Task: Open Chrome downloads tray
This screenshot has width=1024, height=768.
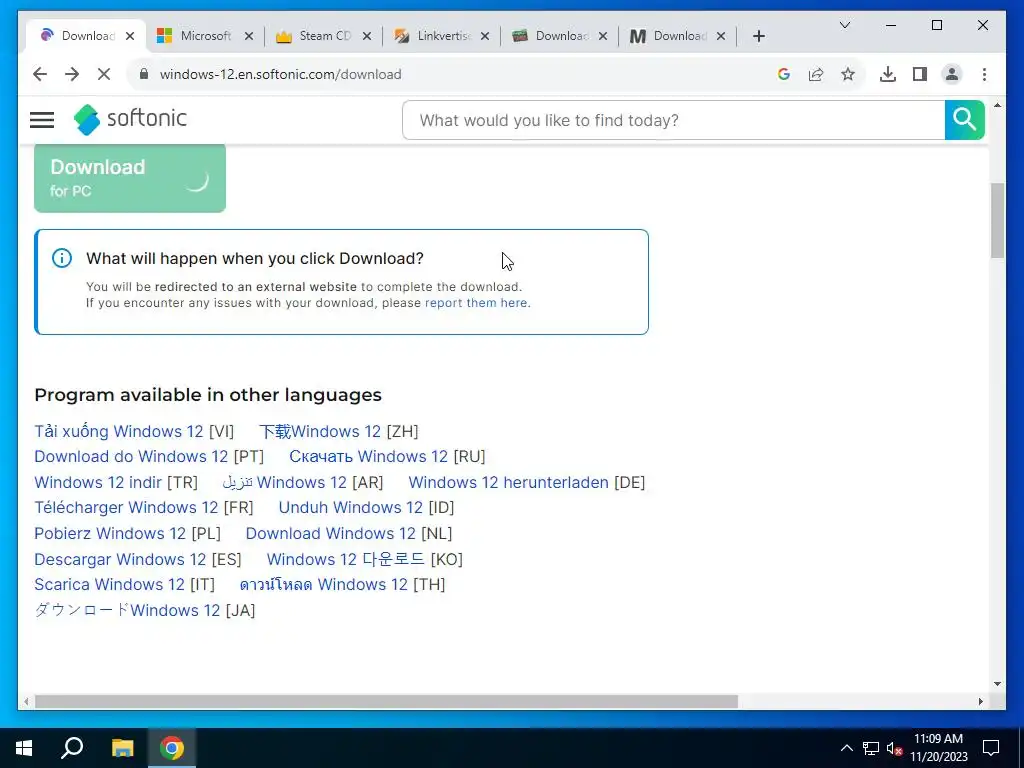Action: (x=888, y=74)
